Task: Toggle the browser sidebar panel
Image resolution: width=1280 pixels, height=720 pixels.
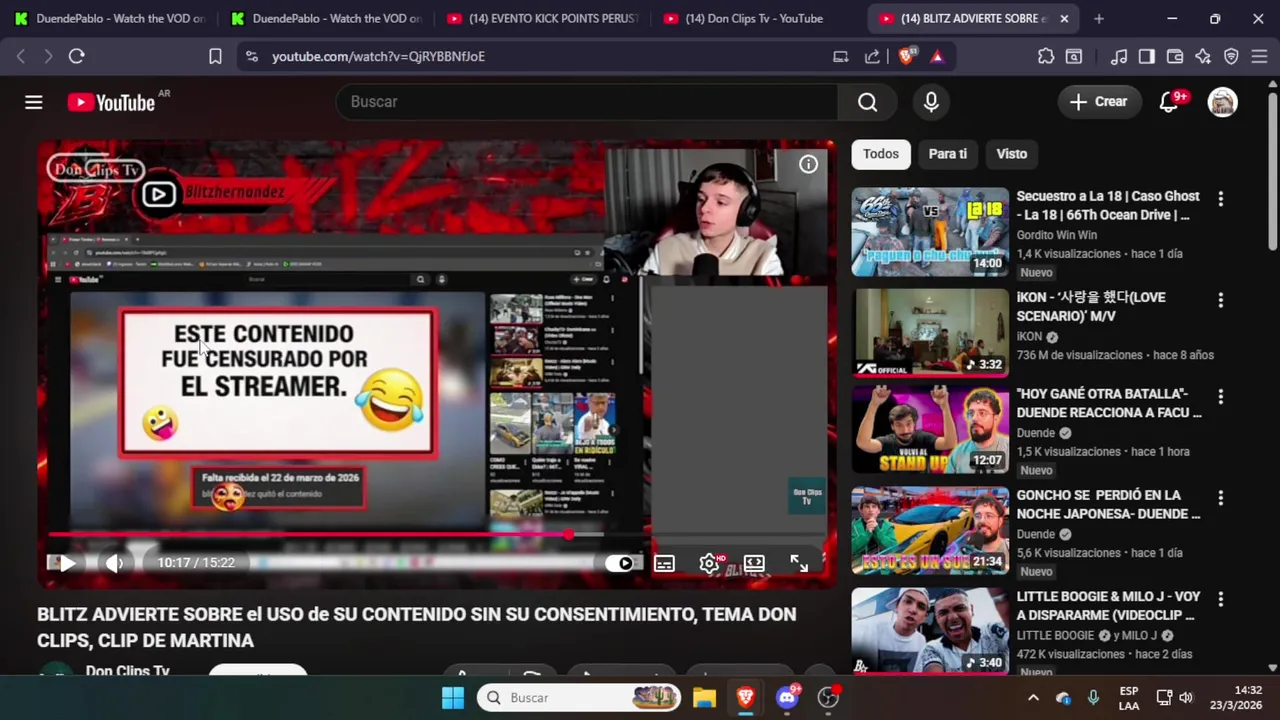Action: pyautogui.click(x=1147, y=57)
